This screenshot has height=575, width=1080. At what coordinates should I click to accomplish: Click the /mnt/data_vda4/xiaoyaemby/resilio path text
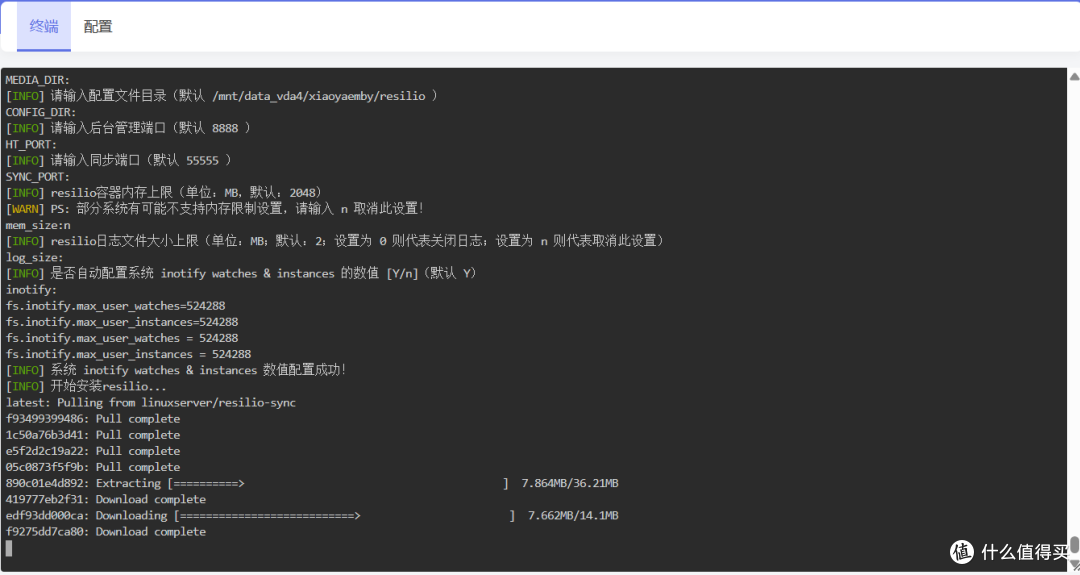pos(319,96)
